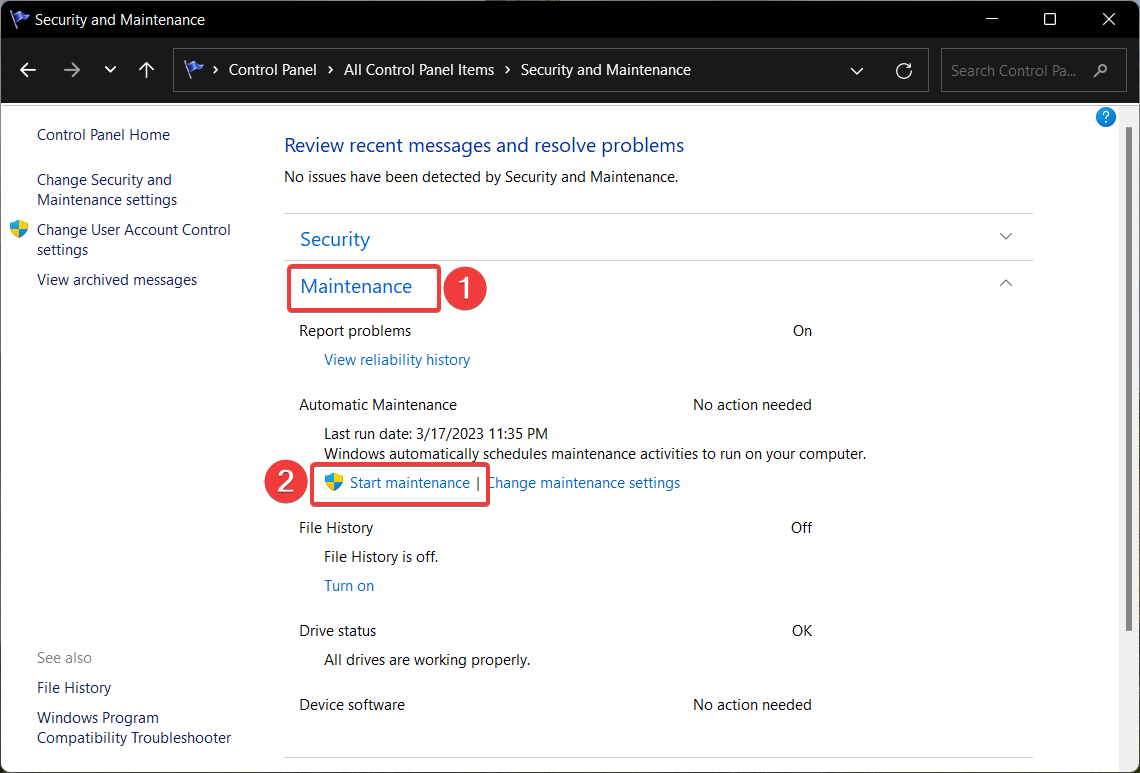Open Change maintenance settings
The height and width of the screenshot is (773, 1140).
click(x=584, y=482)
